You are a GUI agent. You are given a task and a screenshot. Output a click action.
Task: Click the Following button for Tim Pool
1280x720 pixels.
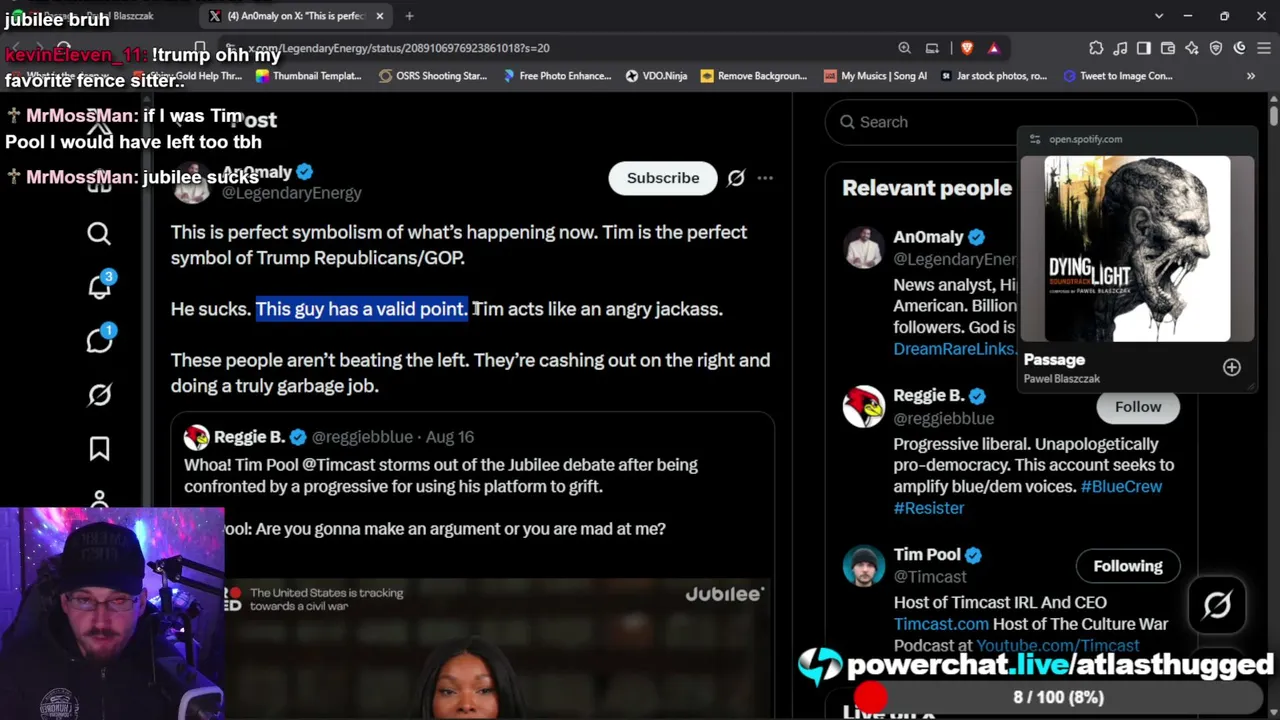click(1128, 566)
